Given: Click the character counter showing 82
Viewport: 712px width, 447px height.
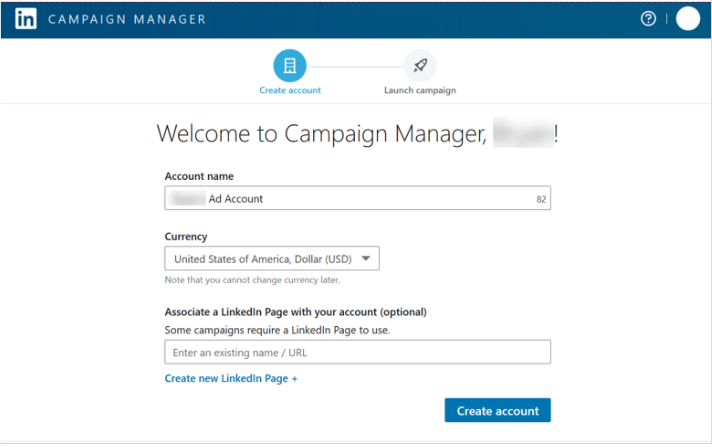Looking at the screenshot, I should tap(541, 200).
